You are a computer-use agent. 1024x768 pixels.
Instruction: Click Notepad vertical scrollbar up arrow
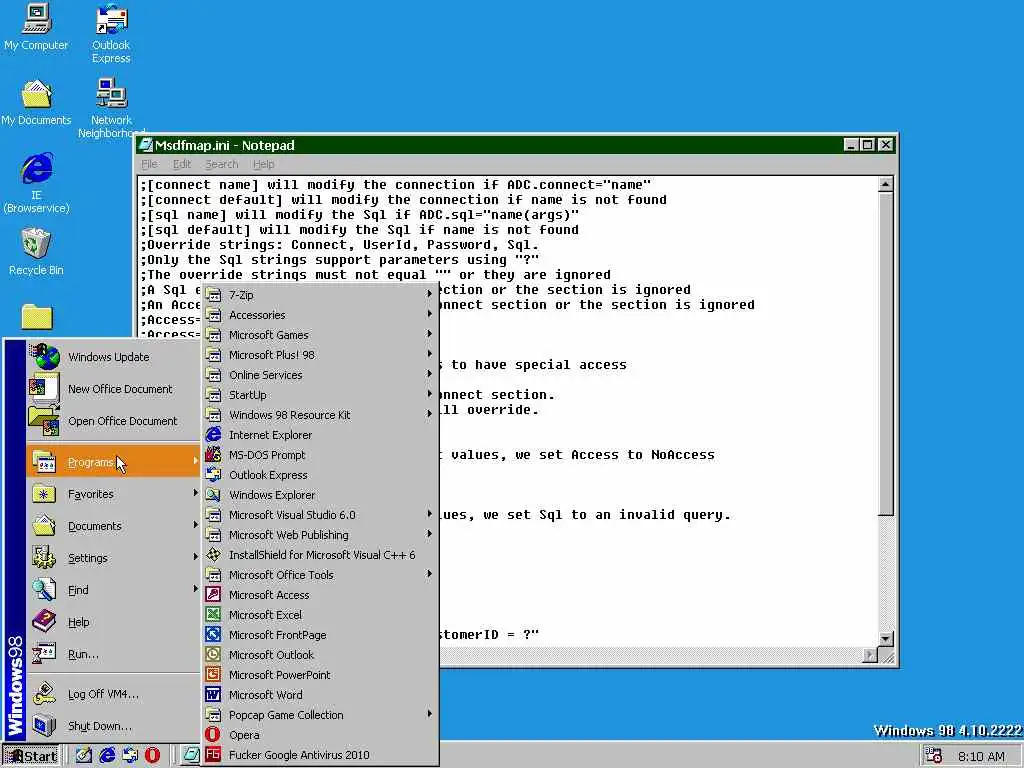coord(886,185)
